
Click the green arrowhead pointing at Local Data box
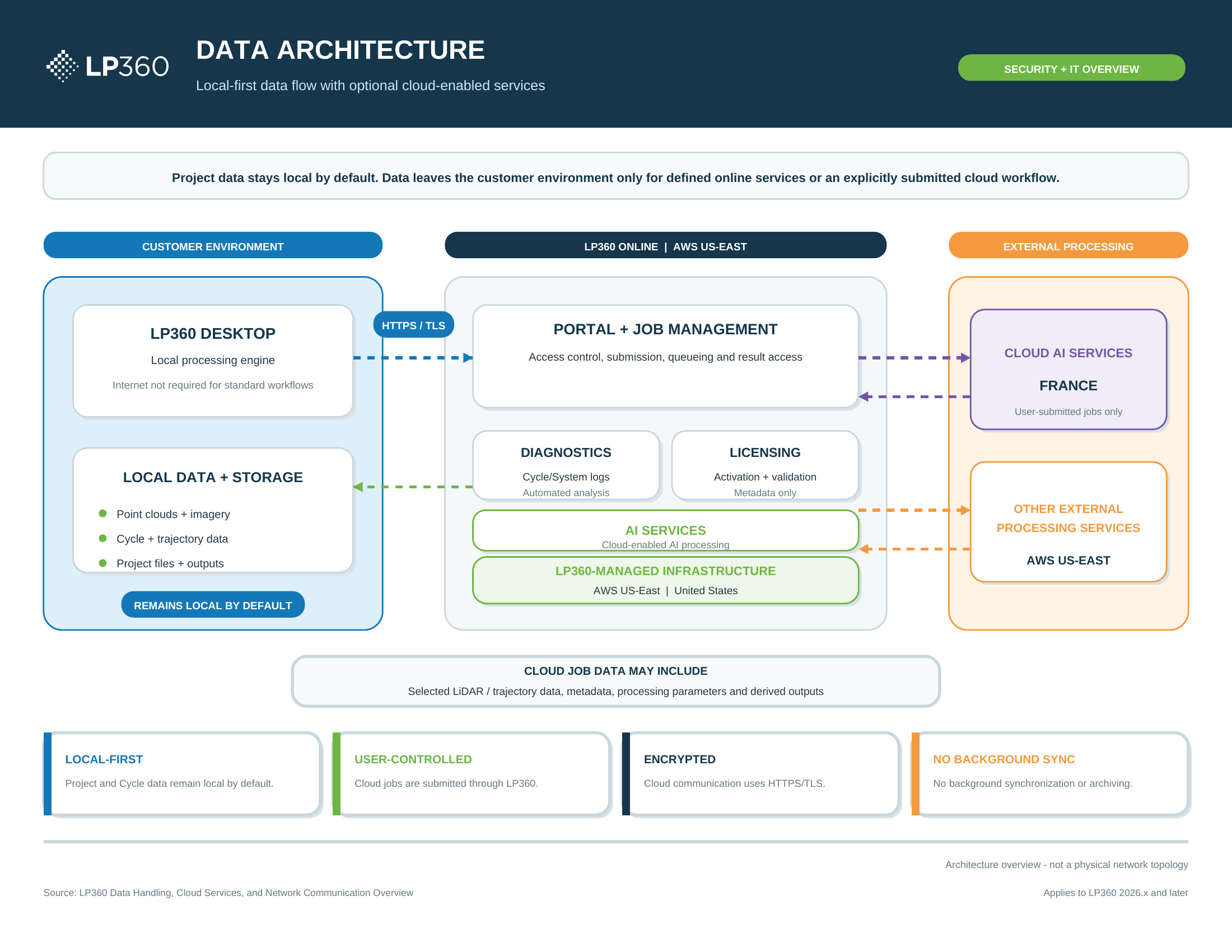click(358, 487)
